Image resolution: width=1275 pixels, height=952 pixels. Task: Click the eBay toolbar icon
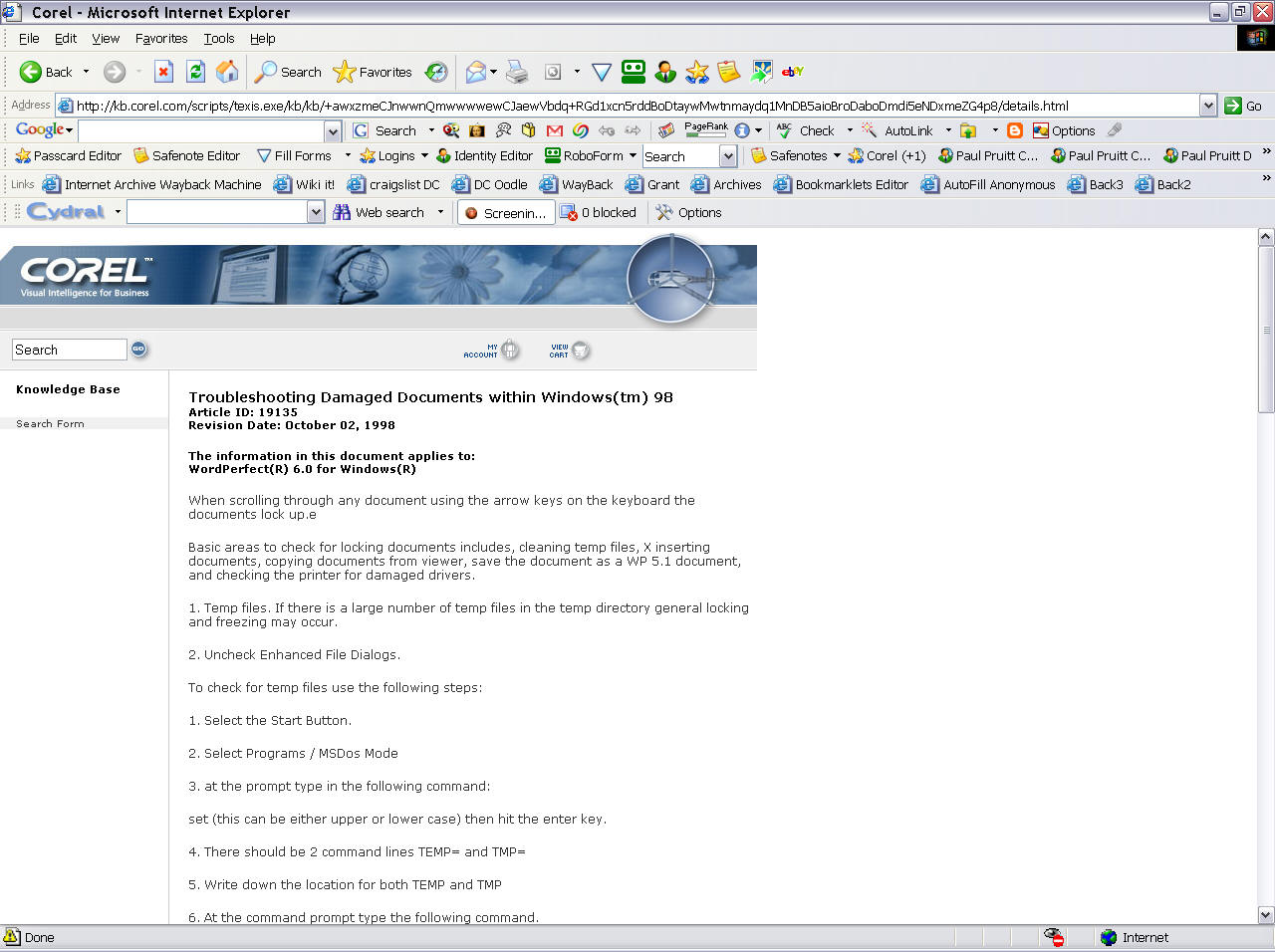[x=793, y=72]
